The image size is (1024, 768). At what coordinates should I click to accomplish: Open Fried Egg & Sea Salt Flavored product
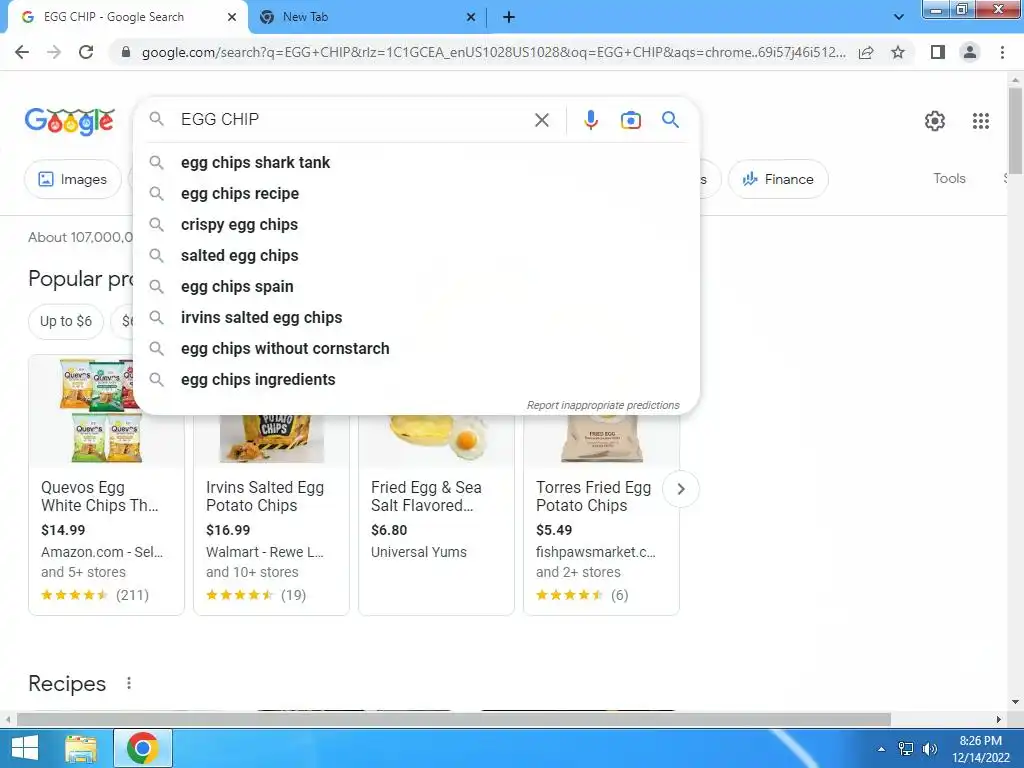pos(426,496)
